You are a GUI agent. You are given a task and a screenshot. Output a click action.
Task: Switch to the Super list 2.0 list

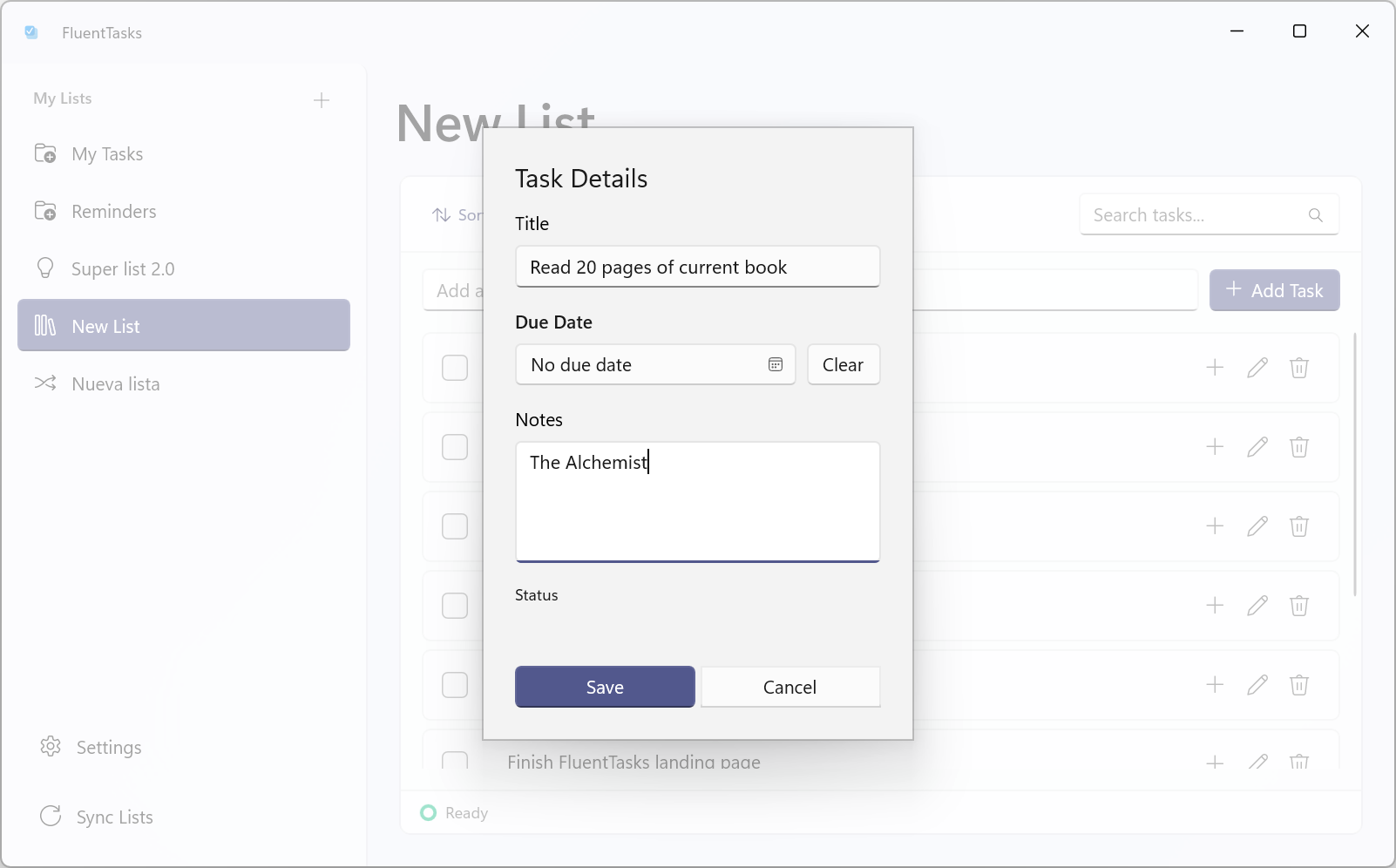pyautogui.click(x=123, y=269)
